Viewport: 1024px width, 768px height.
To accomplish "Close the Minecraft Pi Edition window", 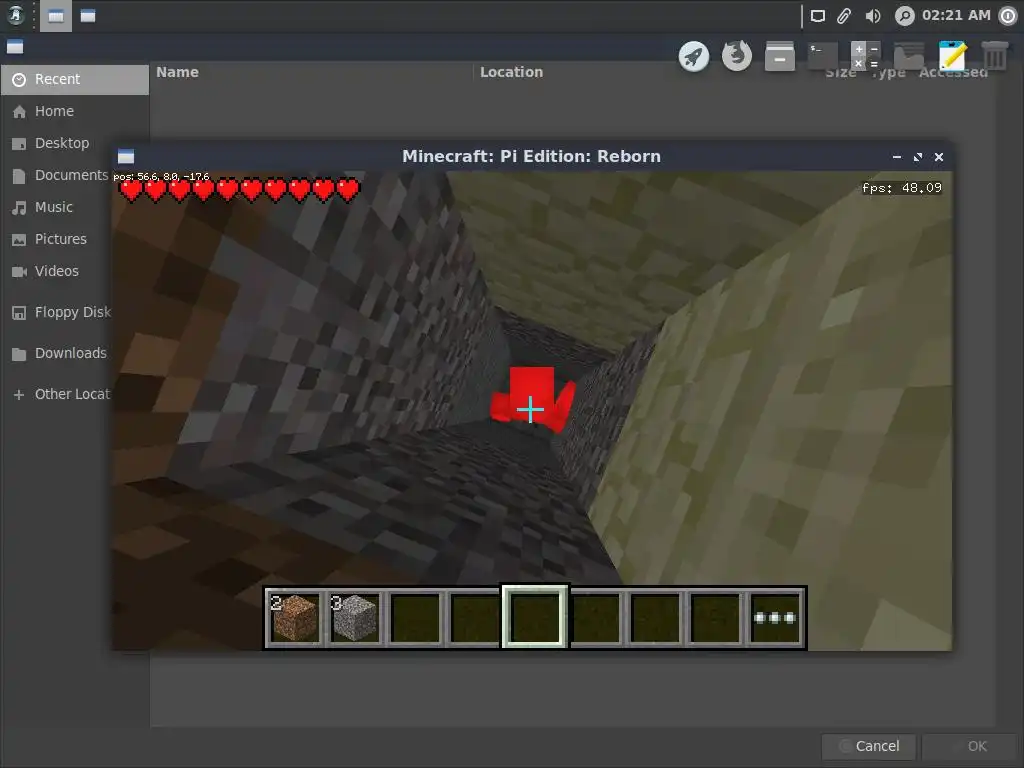I will 939,157.
